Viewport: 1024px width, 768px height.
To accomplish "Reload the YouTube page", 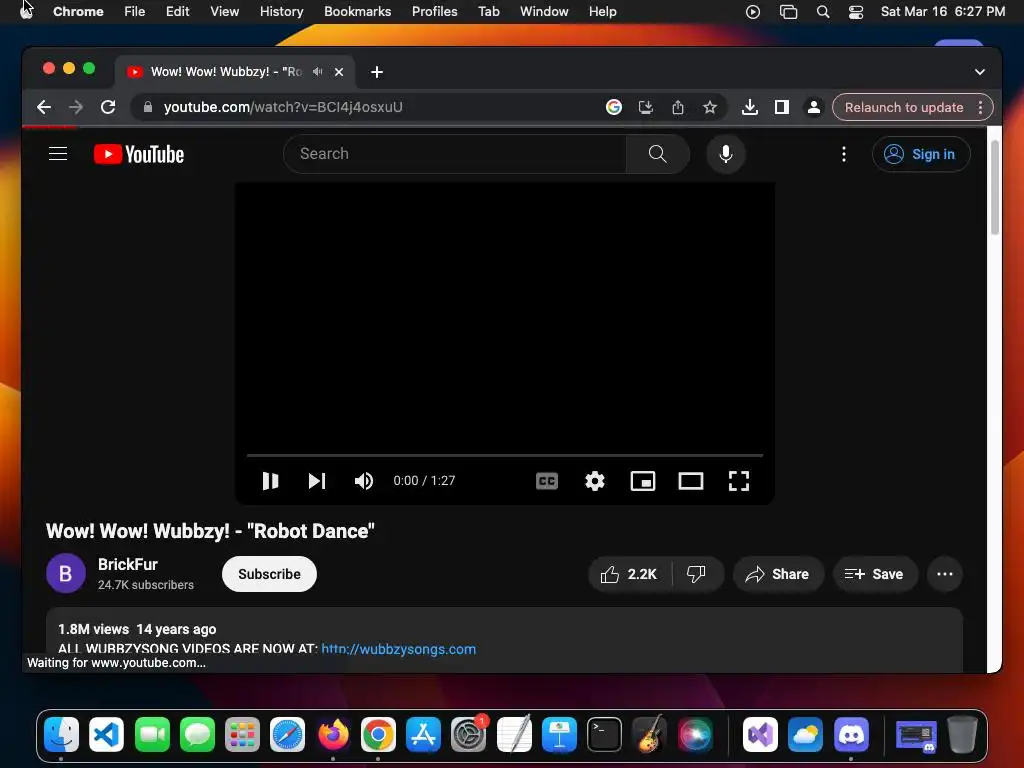I will [108, 107].
